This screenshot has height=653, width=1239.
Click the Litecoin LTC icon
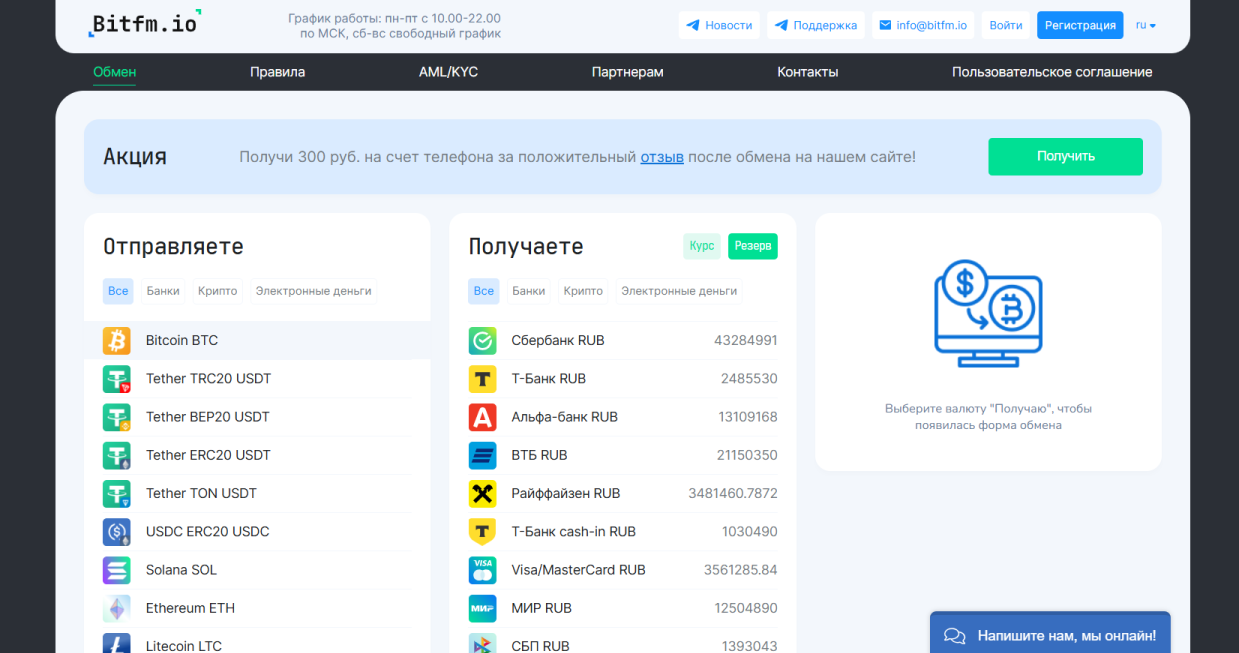click(117, 643)
